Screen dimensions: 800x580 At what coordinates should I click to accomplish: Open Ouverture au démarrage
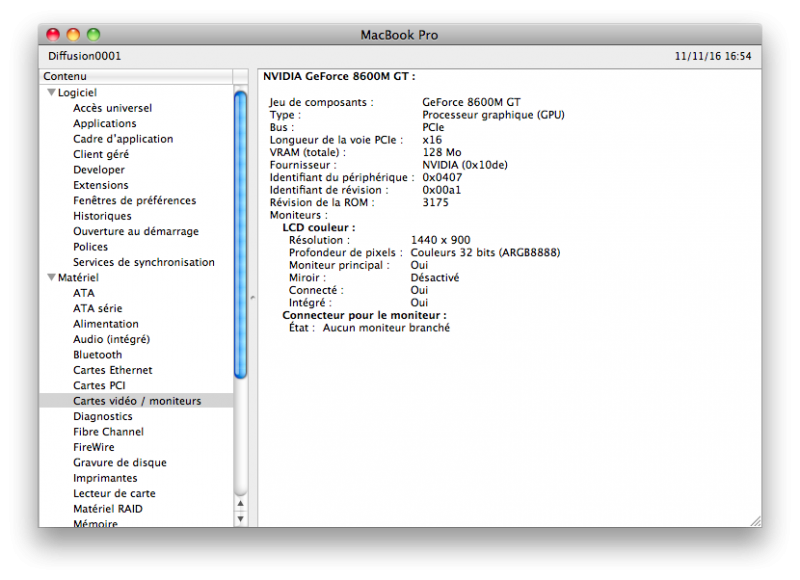coord(136,232)
